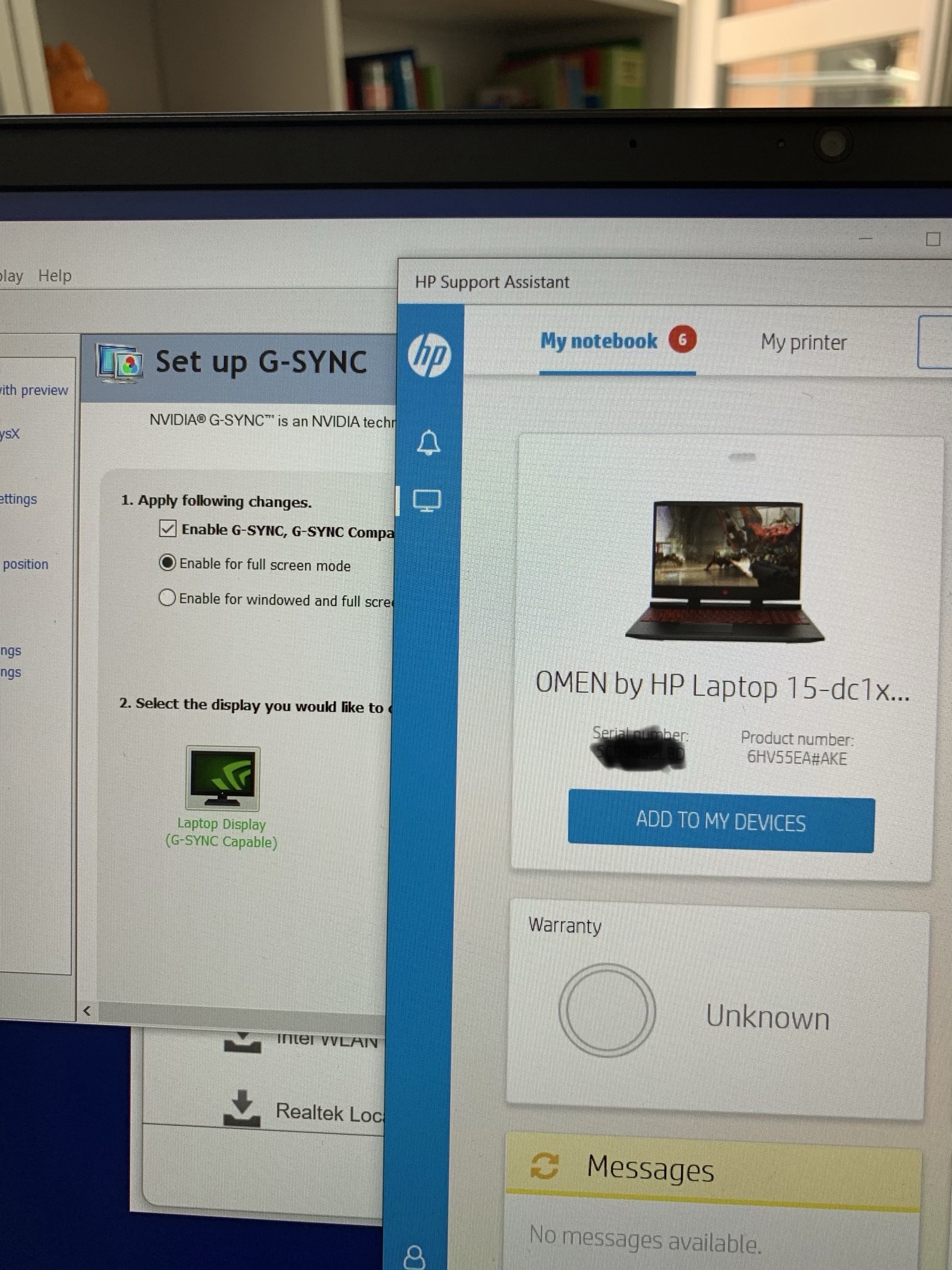
Task: Switch to the My notebook tab
Action: [x=599, y=341]
